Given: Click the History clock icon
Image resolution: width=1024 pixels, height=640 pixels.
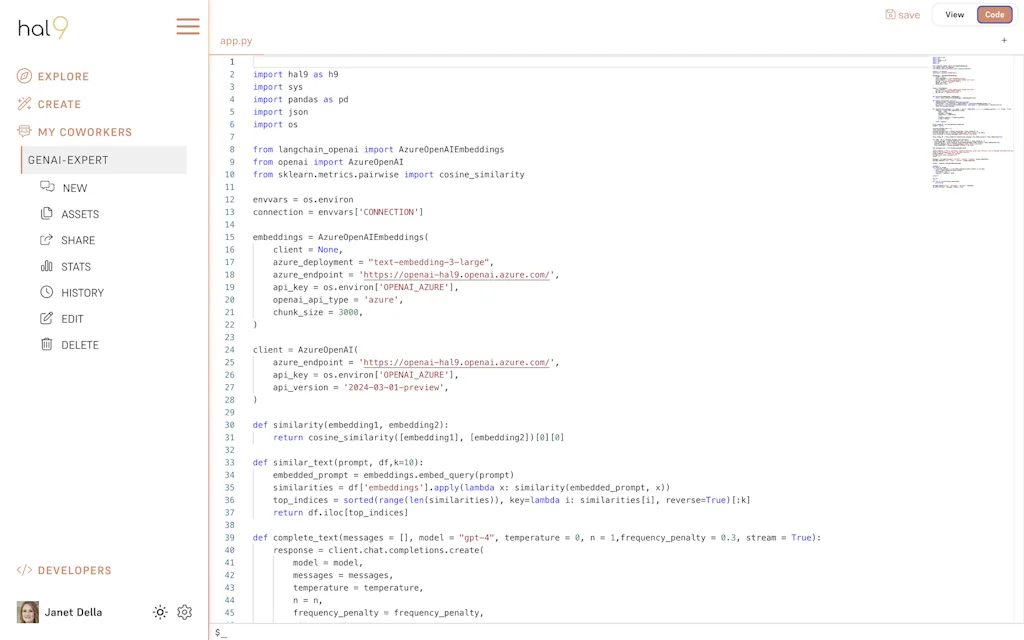Looking at the screenshot, I should pos(46,292).
